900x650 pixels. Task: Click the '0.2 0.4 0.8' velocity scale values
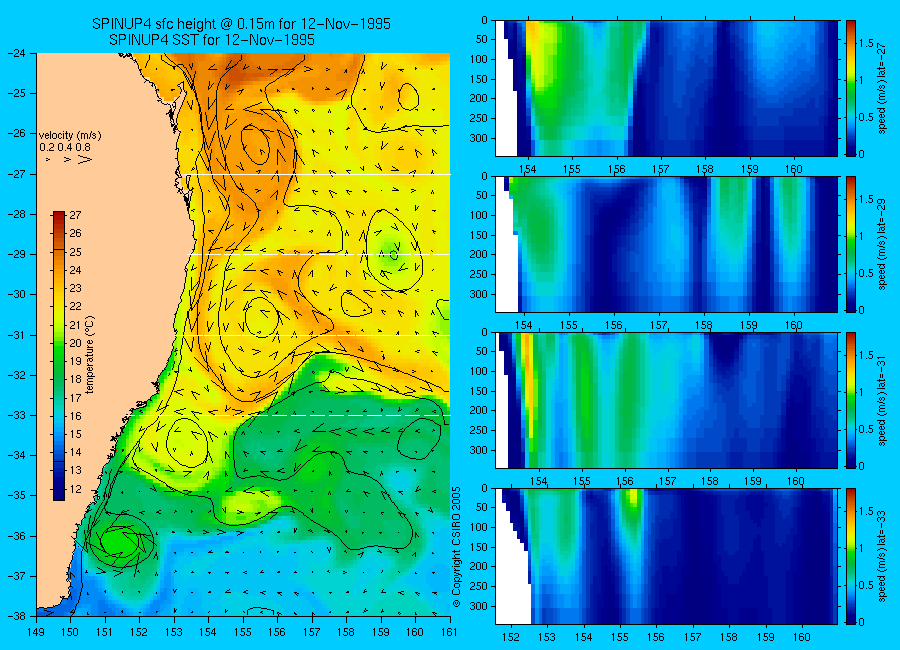pyautogui.click(x=65, y=147)
